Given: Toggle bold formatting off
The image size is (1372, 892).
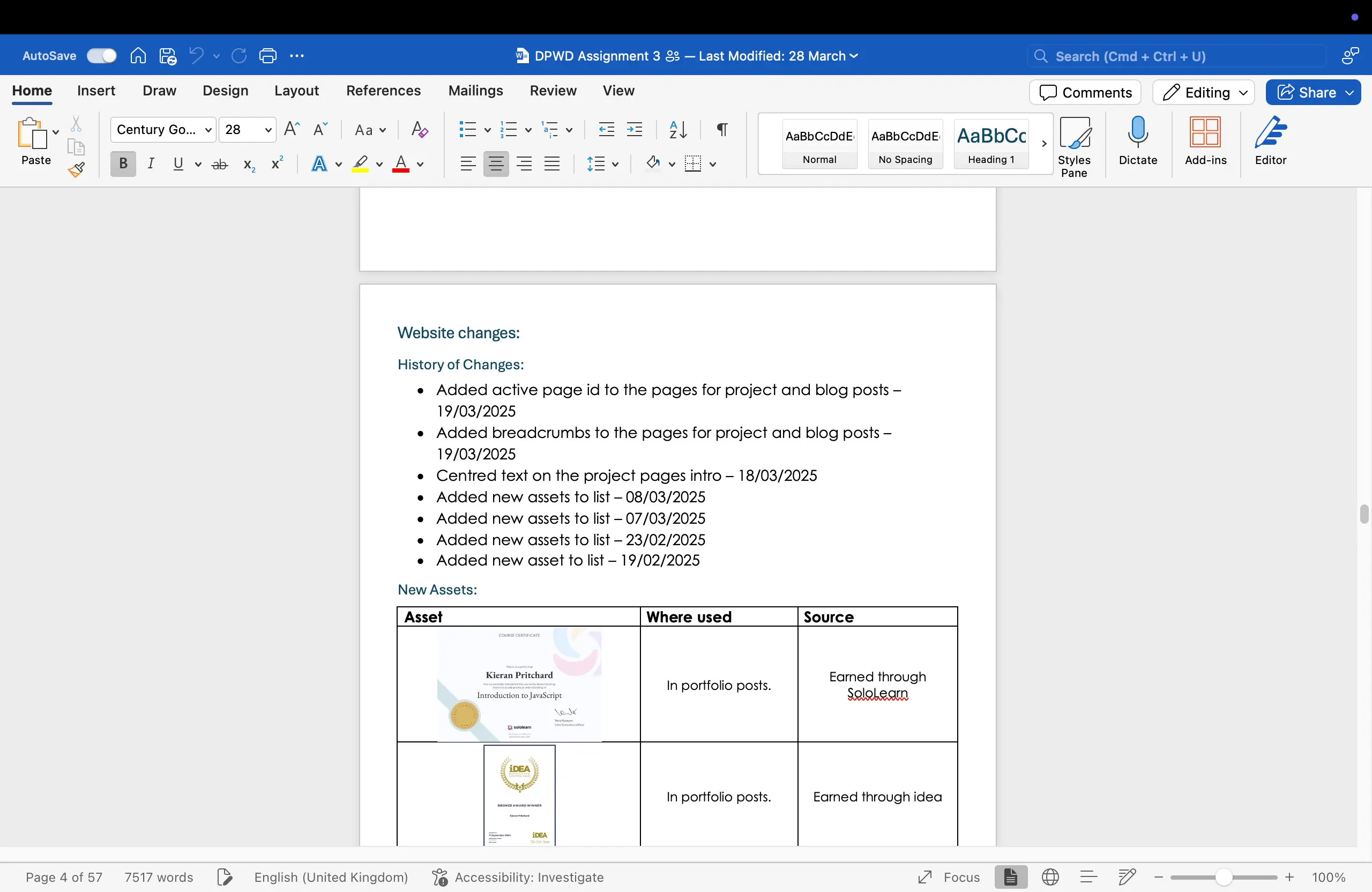Looking at the screenshot, I should 122,163.
